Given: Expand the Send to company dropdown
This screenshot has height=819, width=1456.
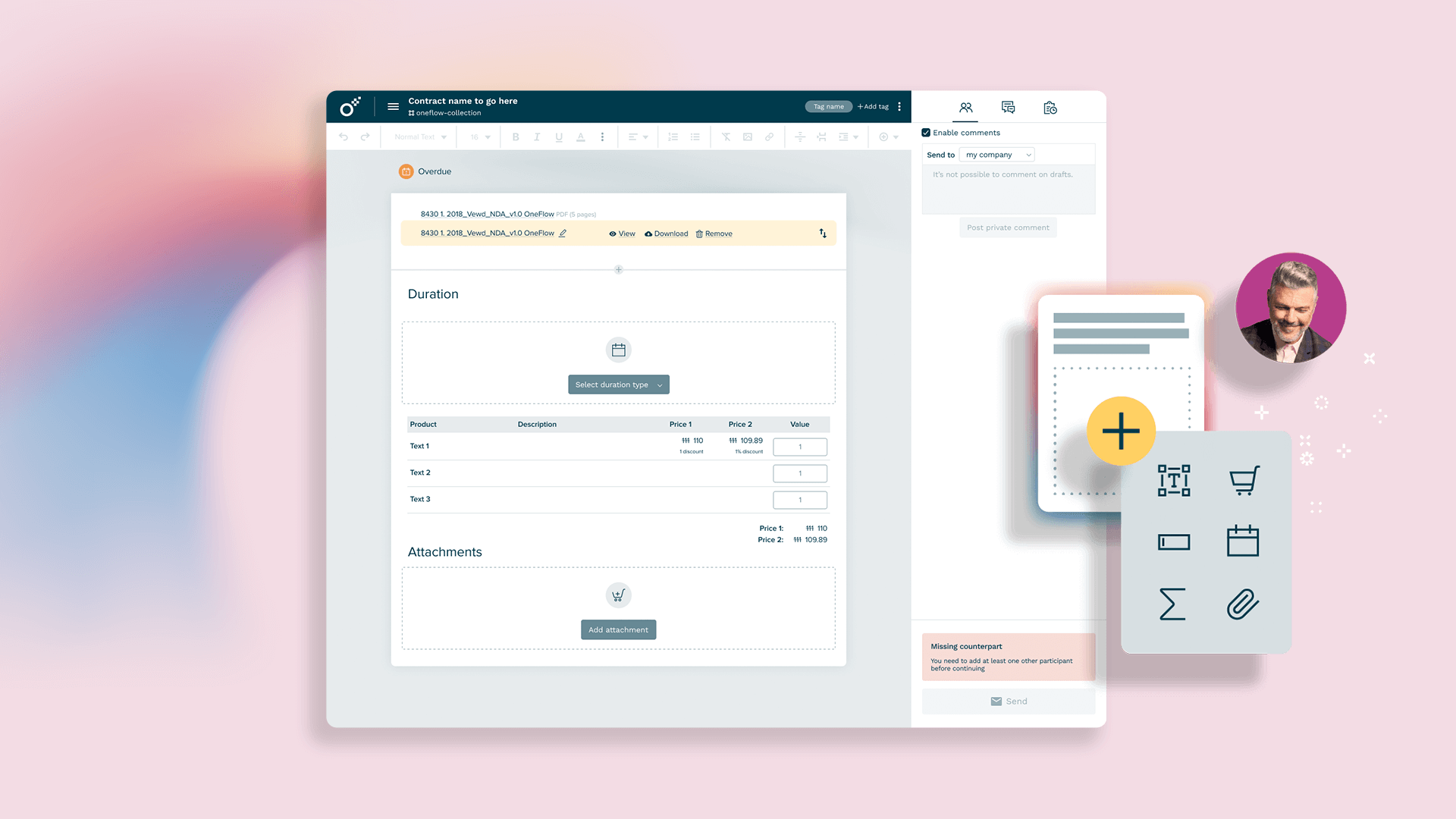Looking at the screenshot, I should (995, 154).
